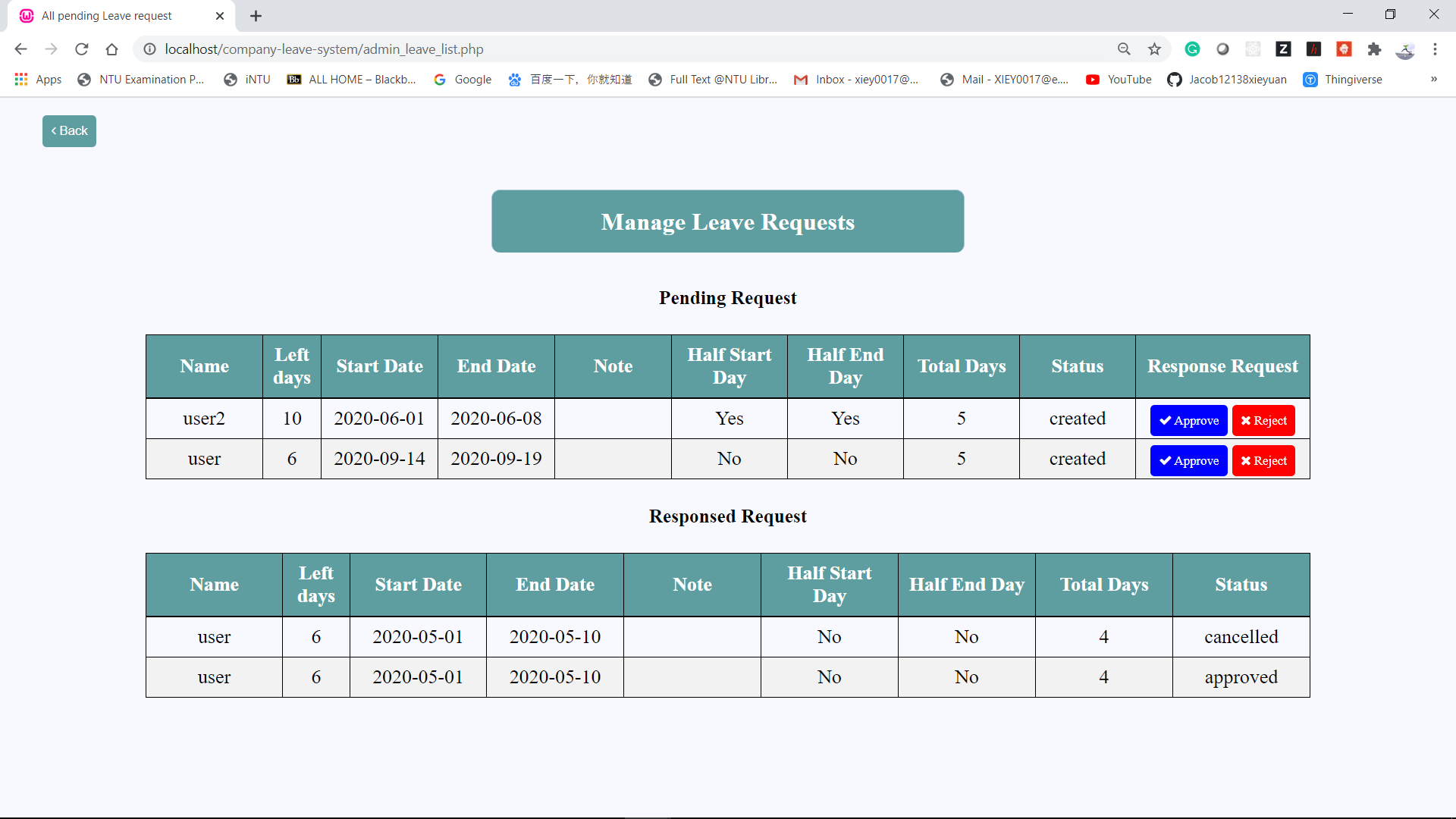Viewport: 1456px width, 819px height.
Task: Open site info panel in address bar
Action: click(149, 49)
